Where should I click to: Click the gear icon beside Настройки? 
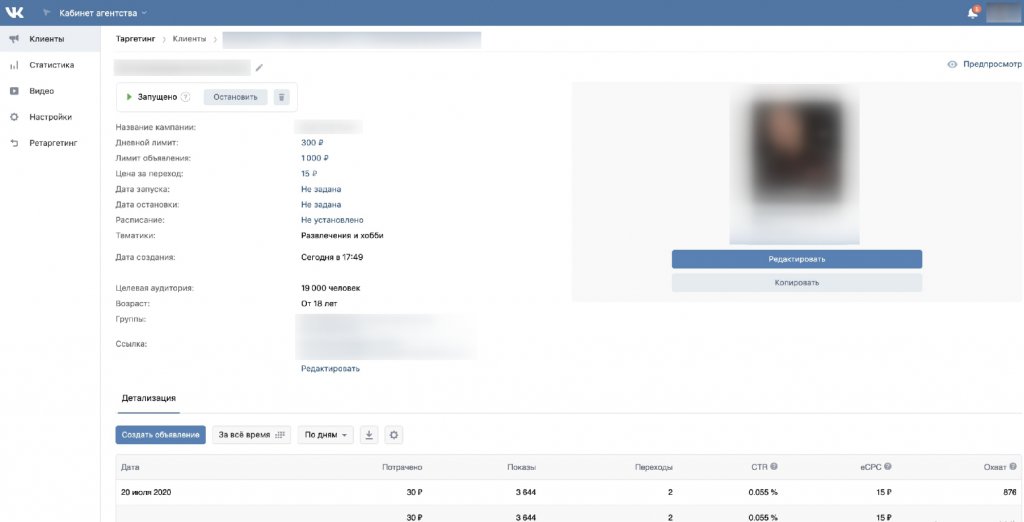click(x=14, y=117)
